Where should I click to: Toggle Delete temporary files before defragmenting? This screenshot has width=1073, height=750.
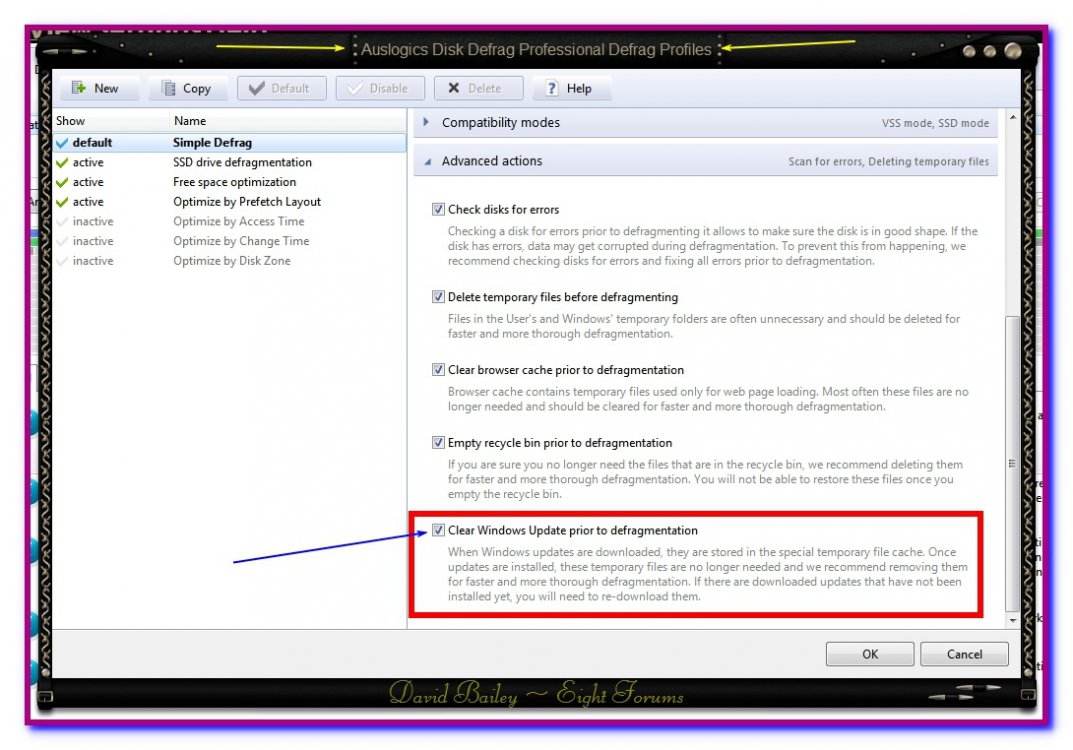pos(438,297)
